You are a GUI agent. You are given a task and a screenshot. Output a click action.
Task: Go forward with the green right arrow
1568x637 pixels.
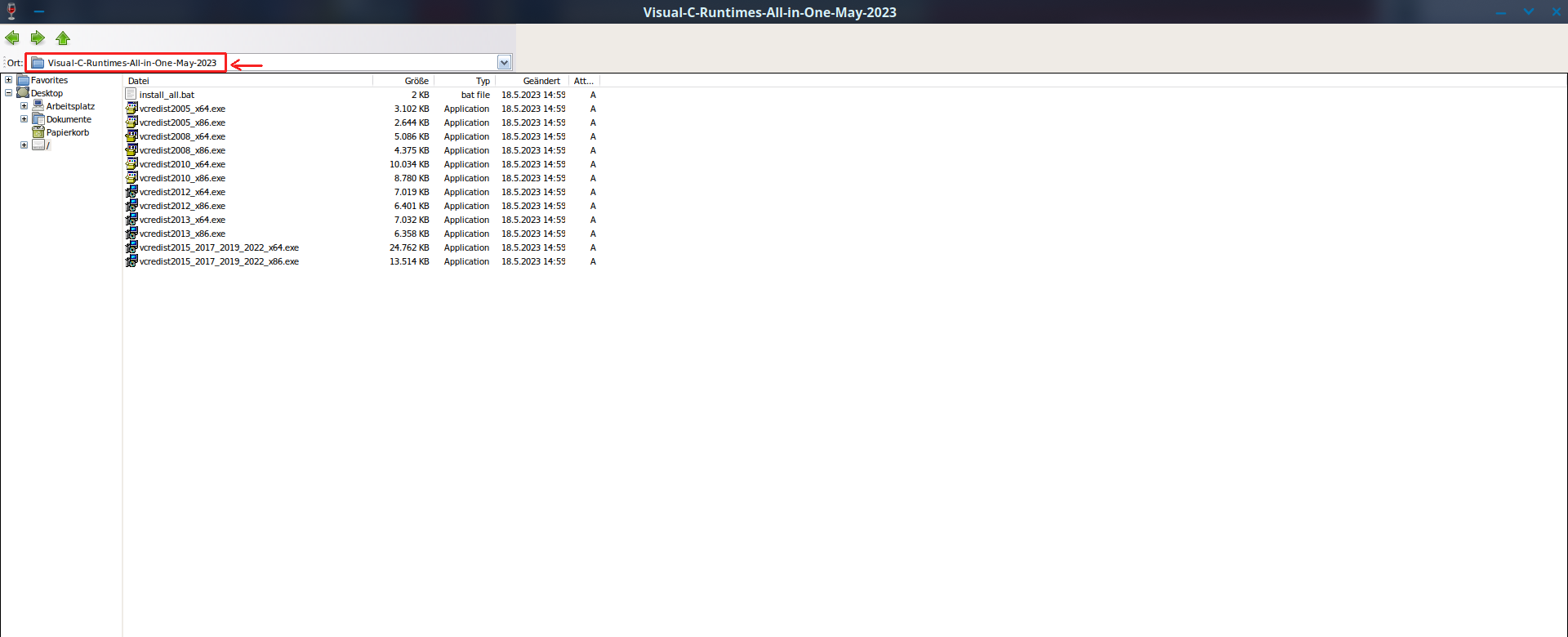coord(38,38)
